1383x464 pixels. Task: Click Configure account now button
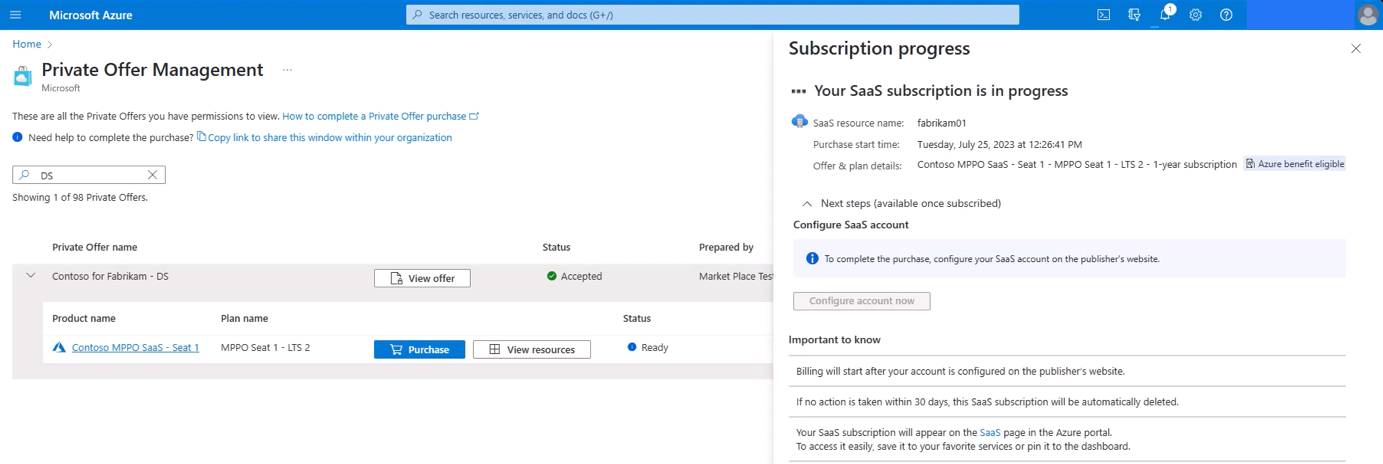click(862, 300)
